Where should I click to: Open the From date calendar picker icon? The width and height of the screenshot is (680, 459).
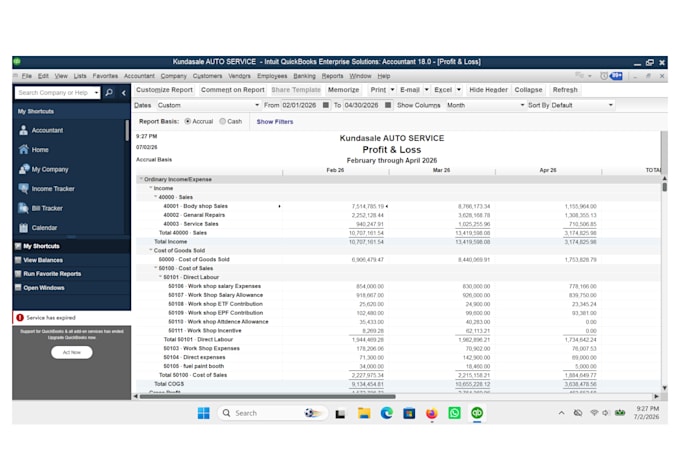pos(326,105)
